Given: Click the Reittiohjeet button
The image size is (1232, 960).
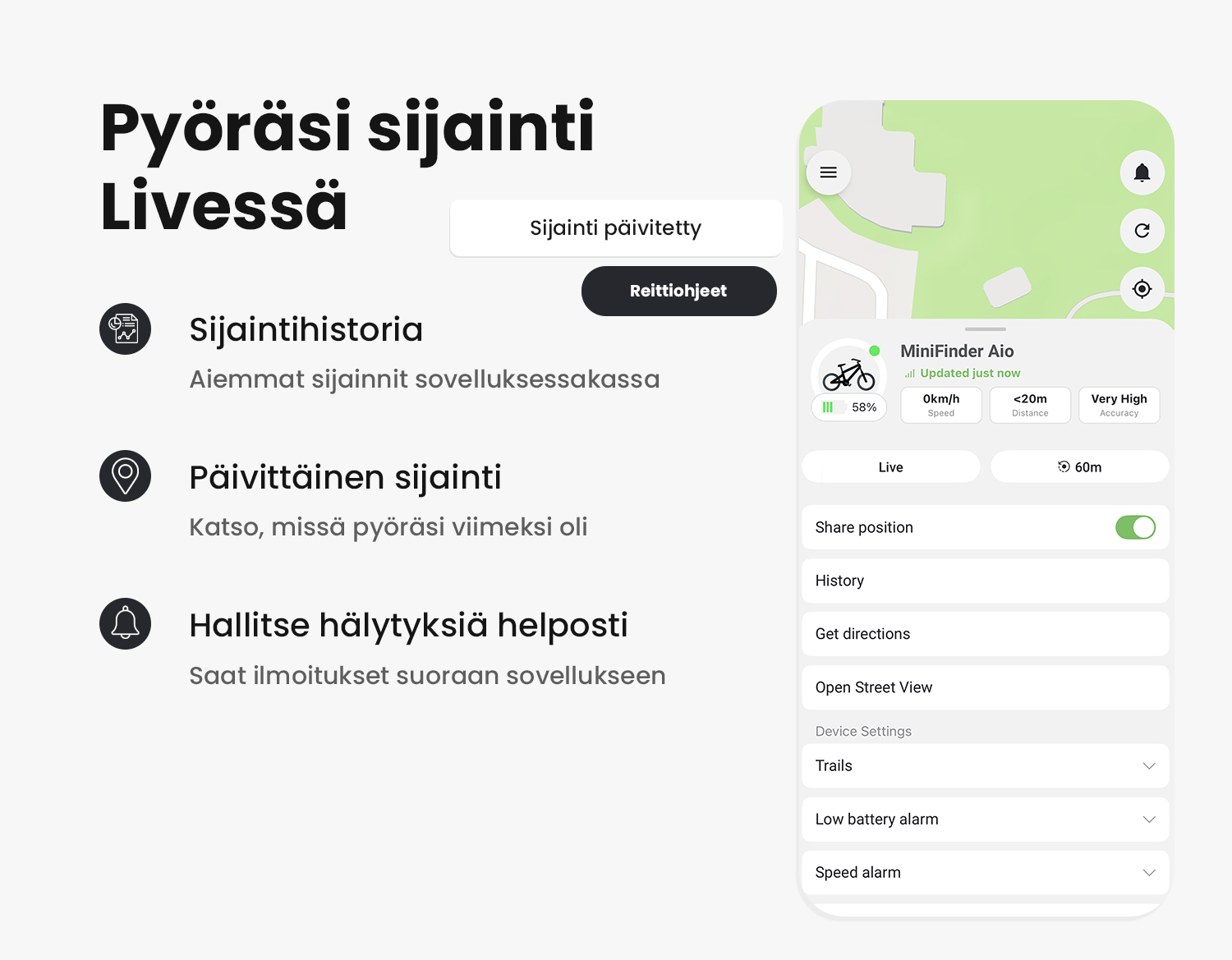Looking at the screenshot, I should pos(679,291).
